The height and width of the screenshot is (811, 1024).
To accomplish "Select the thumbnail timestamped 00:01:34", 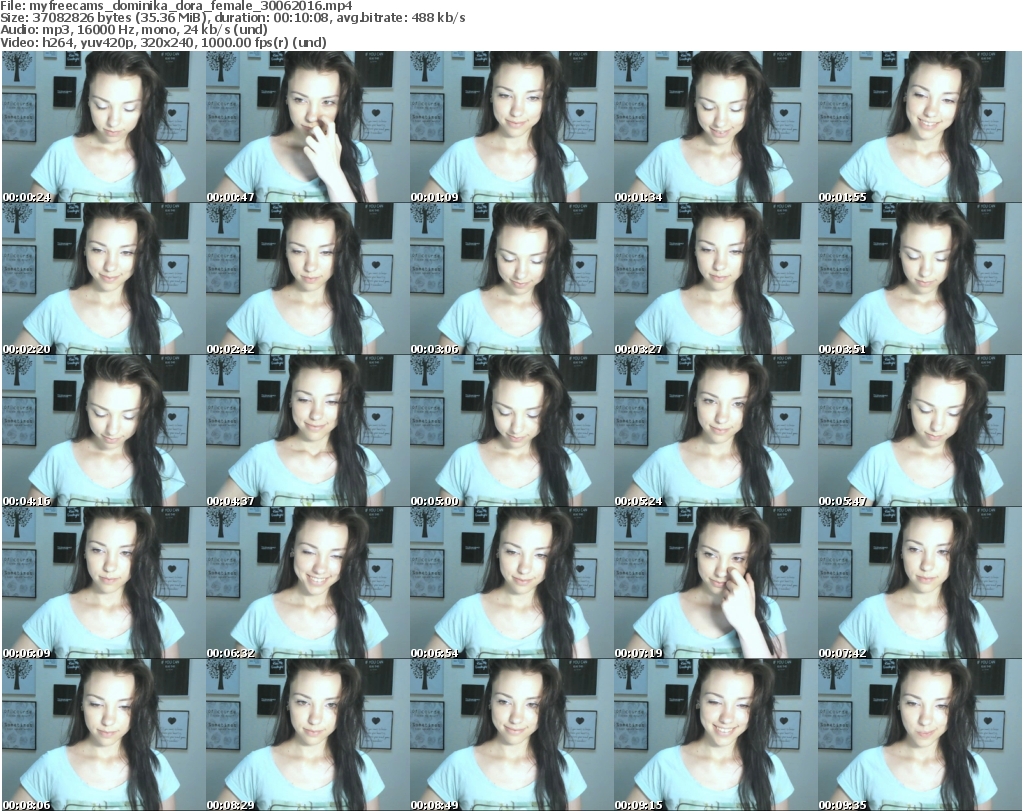I will coord(715,127).
